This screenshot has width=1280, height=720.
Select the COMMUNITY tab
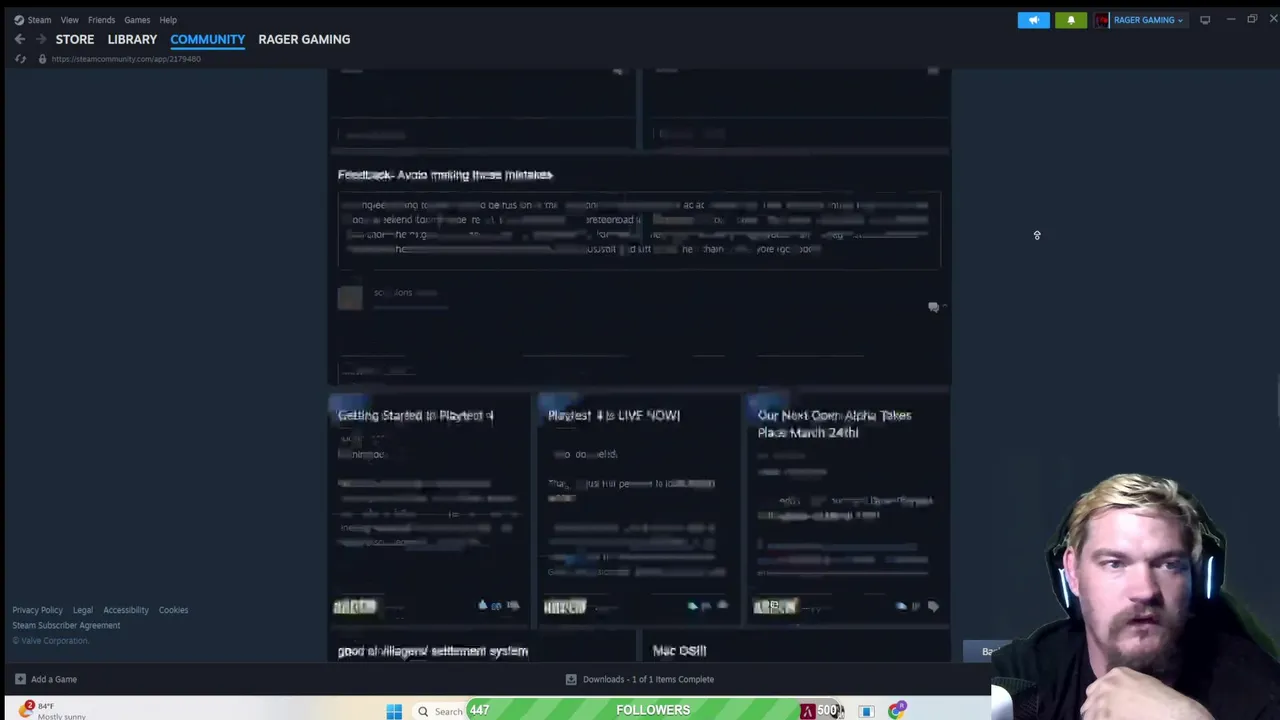(x=207, y=39)
